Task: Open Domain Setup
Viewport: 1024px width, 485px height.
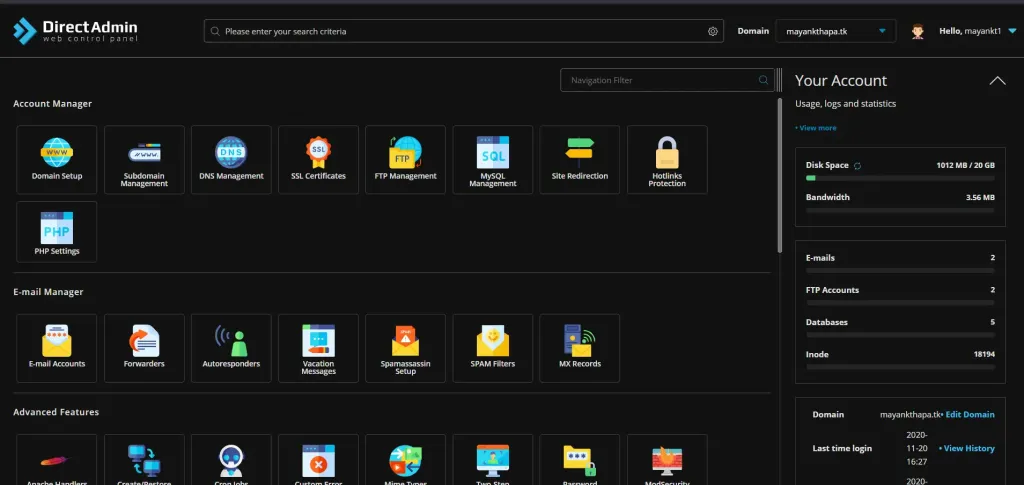Action: (x=57, y=159)
